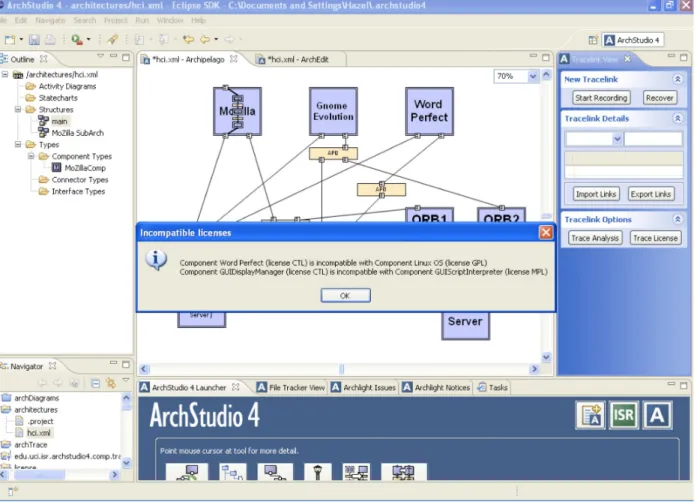Viewport: 697px width, 502px height.
Task: Click Collapse All icon in Navigator toolbar
Action: (95, 383)
